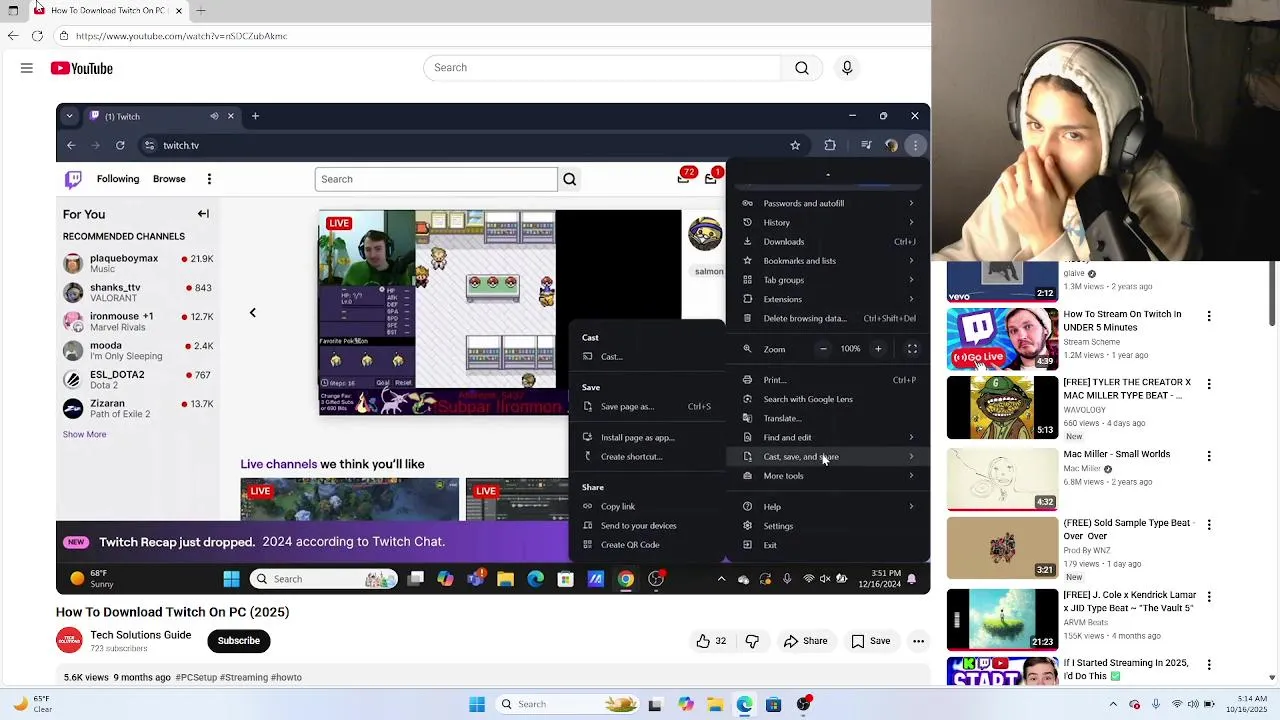Open Copilot on the outer taskbar
Viewport: 1280px width, 720px height.
tap(686, 704)
